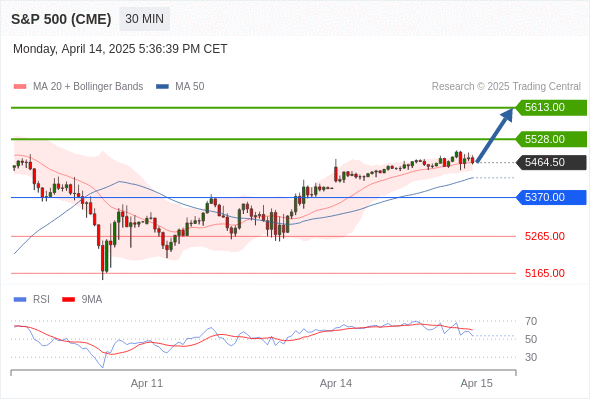
Task: Click the 5528.00 resistance price tag
Action: point(551,139)
